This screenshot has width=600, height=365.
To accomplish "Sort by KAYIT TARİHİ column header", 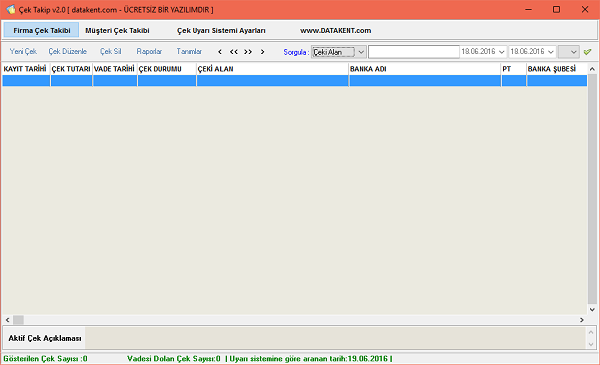I will 26,69.
